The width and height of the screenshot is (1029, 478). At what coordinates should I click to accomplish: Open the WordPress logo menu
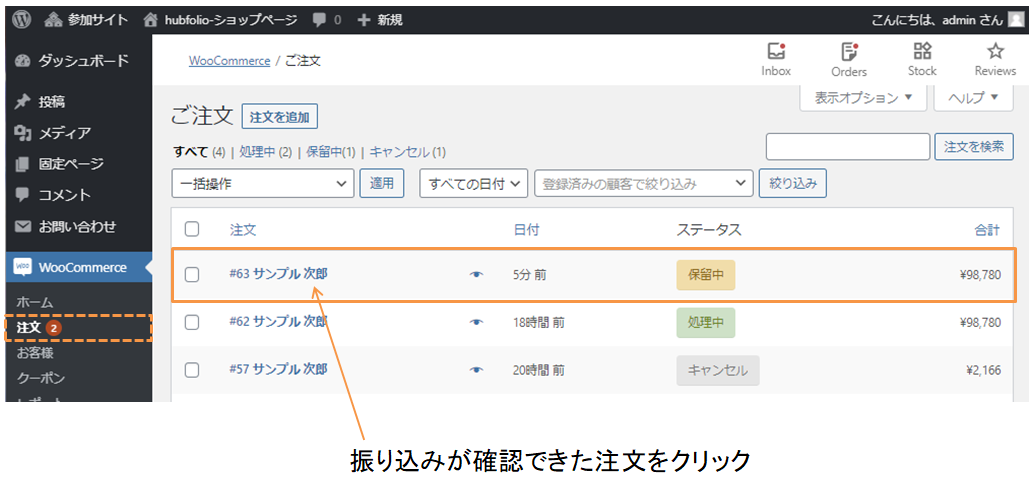point(21,20)
